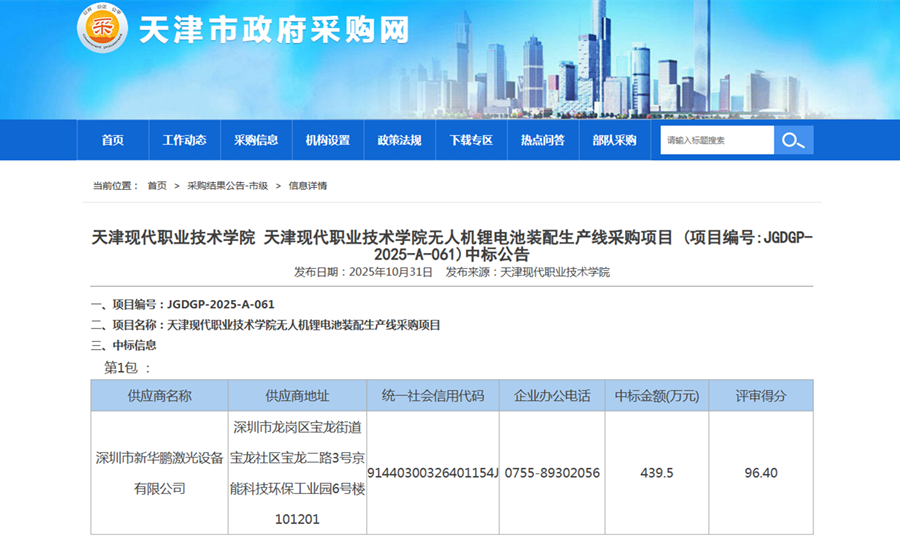The height and width of the screenshot is (538, 900).
Task: Click the Tianjin government procurement logo emblem
Action: click(103, 30)
